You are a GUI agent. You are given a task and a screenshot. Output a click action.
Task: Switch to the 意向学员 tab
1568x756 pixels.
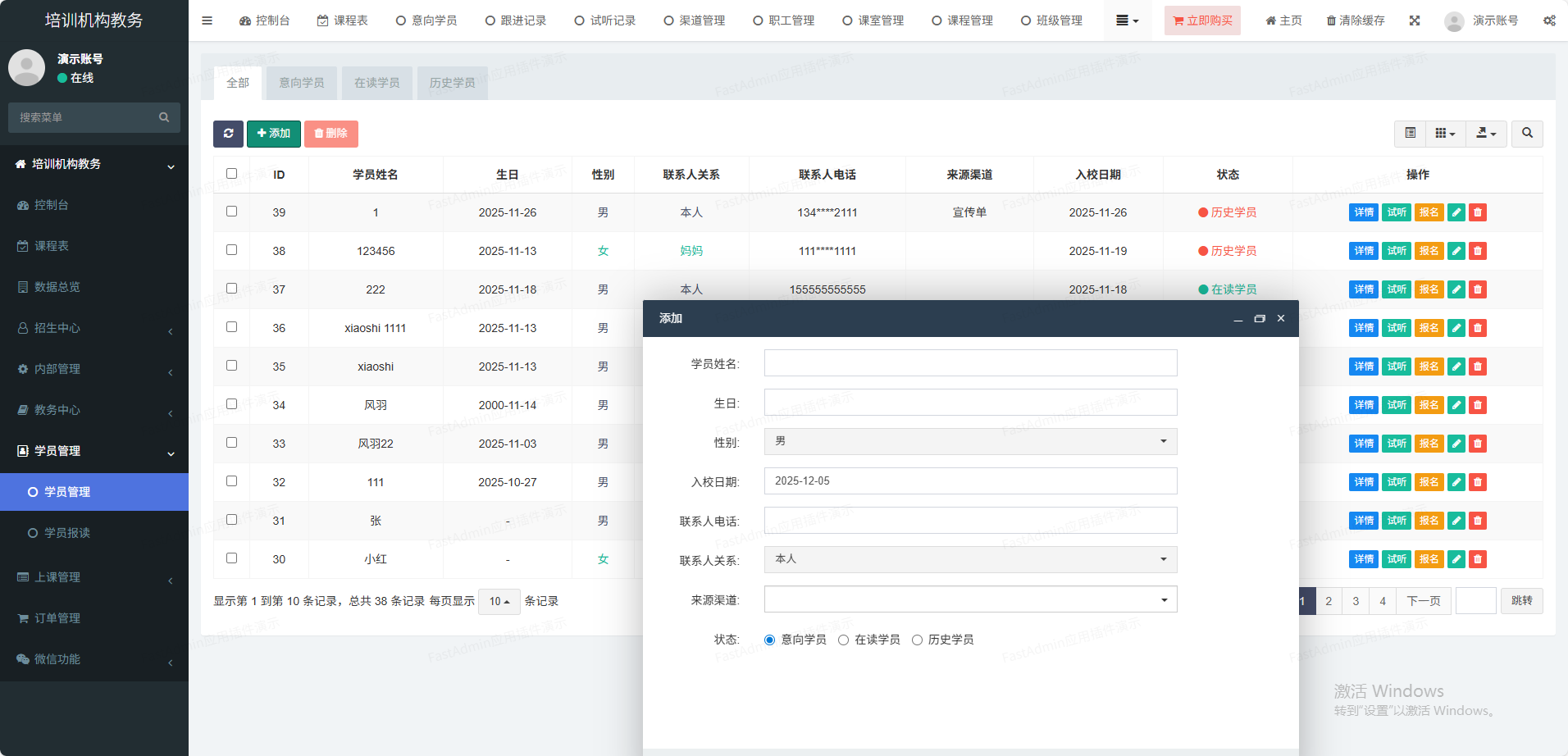pyautogui.click(x=301, y=83)
